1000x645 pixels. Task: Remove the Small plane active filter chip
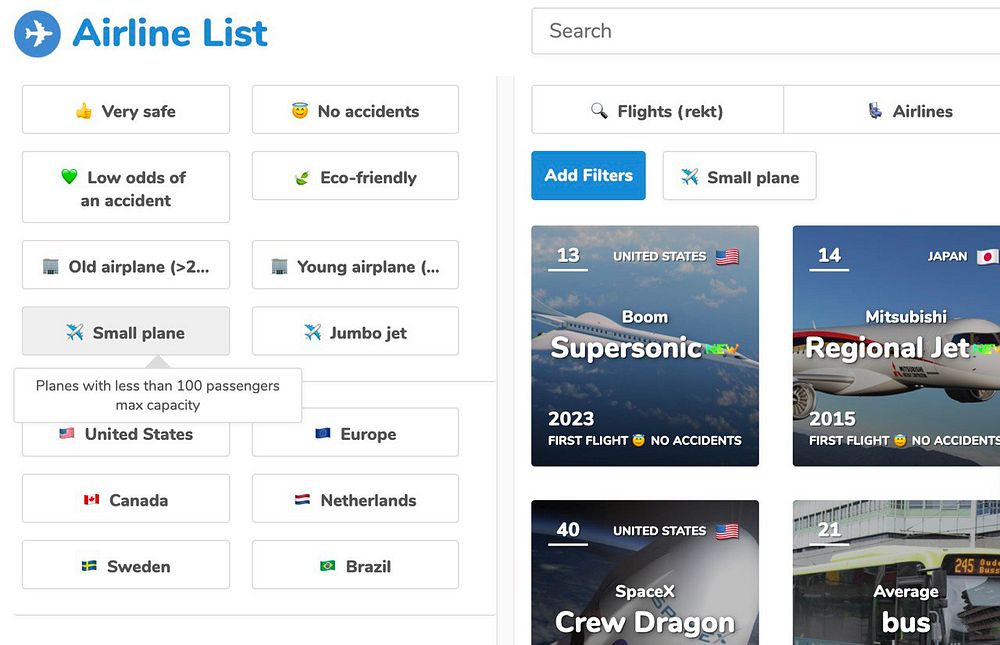click(x=739, y=176)
